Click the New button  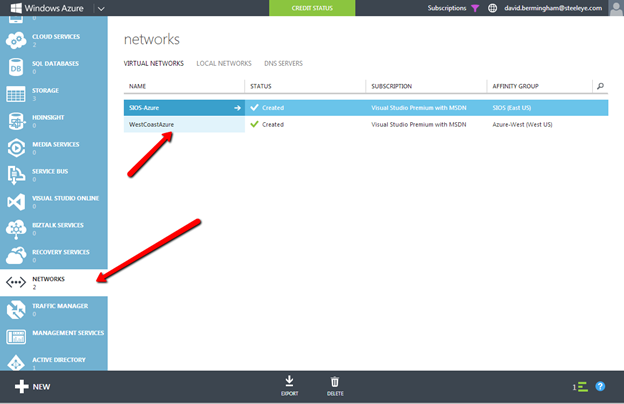tap(33, 386)
